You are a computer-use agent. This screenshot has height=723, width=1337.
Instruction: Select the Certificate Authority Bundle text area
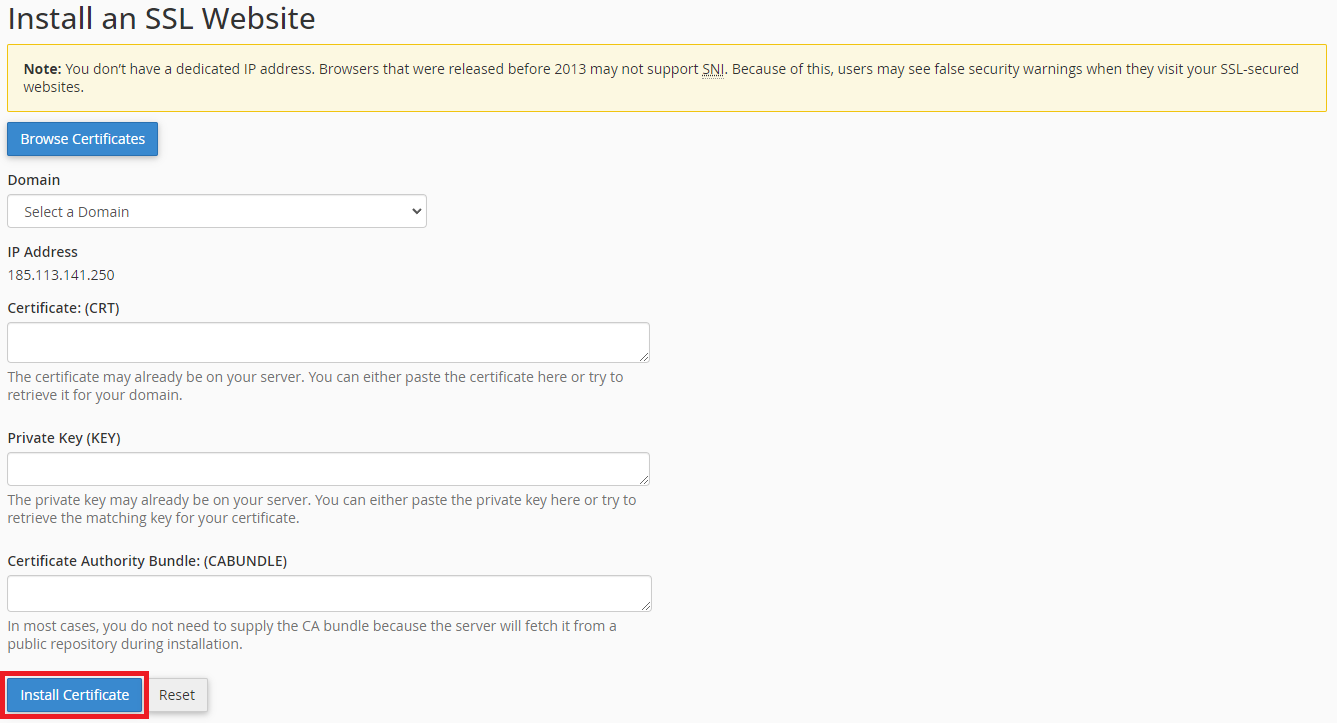tap(329, 593)
